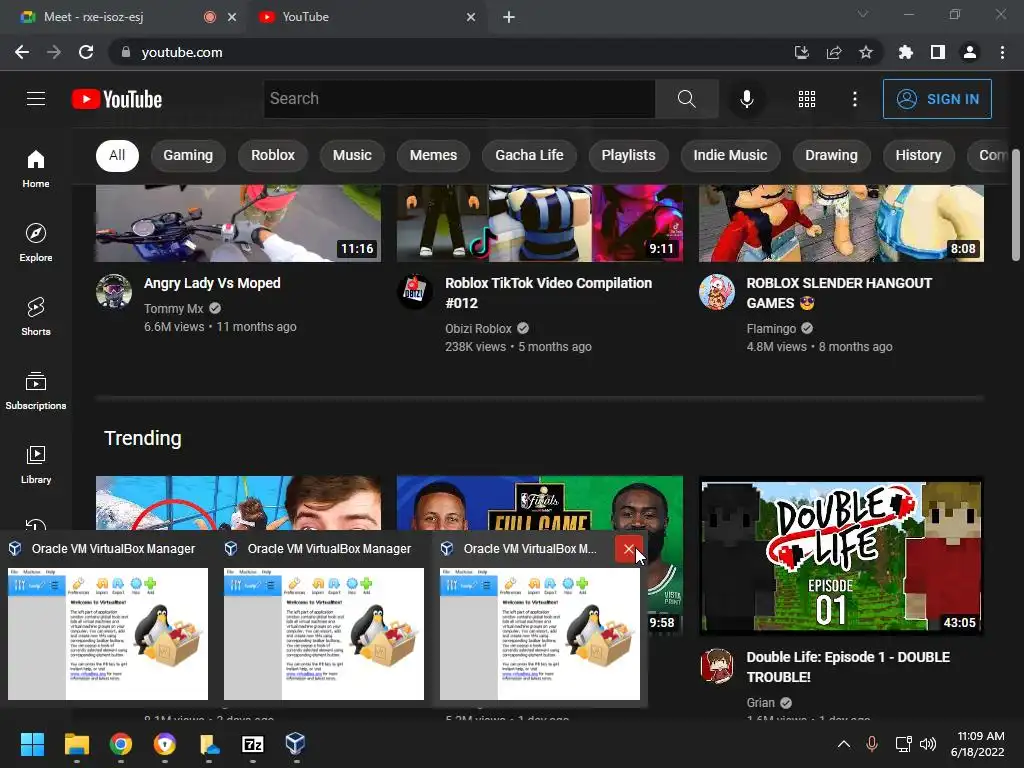Play the Double Life Episode 01 thumbnail
The image size is (1024, 768).
point(841,556)
